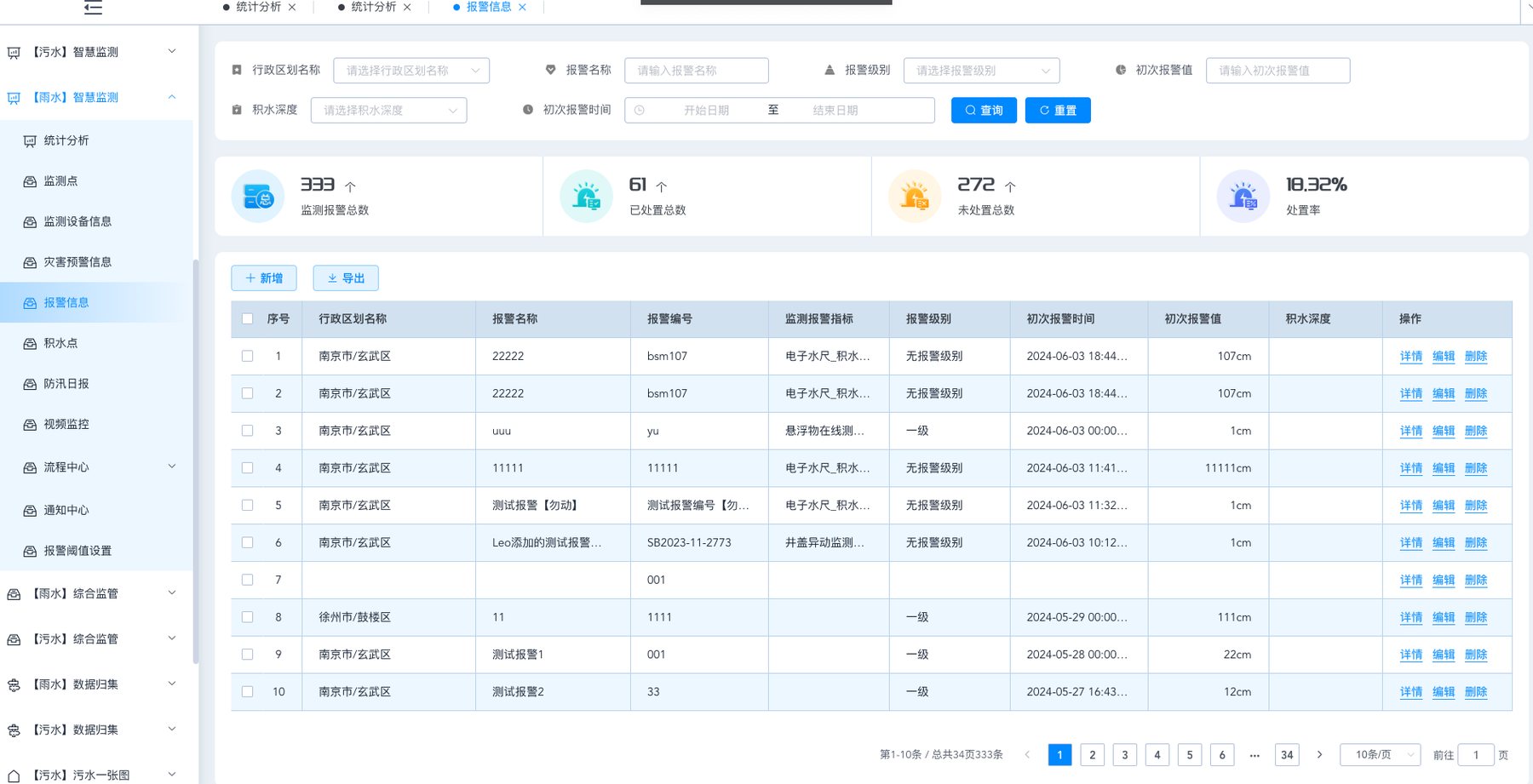Image resolution: width=1533 pixels, height=784 pixels.
Task: Go to next page arrow
Action: coord(1319,754)
